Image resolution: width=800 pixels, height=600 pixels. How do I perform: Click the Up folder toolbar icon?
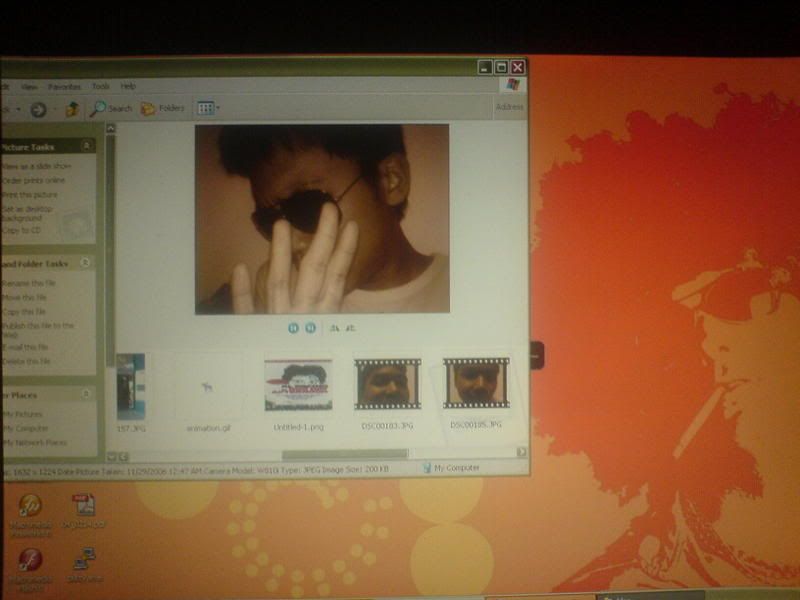(72, 109)
